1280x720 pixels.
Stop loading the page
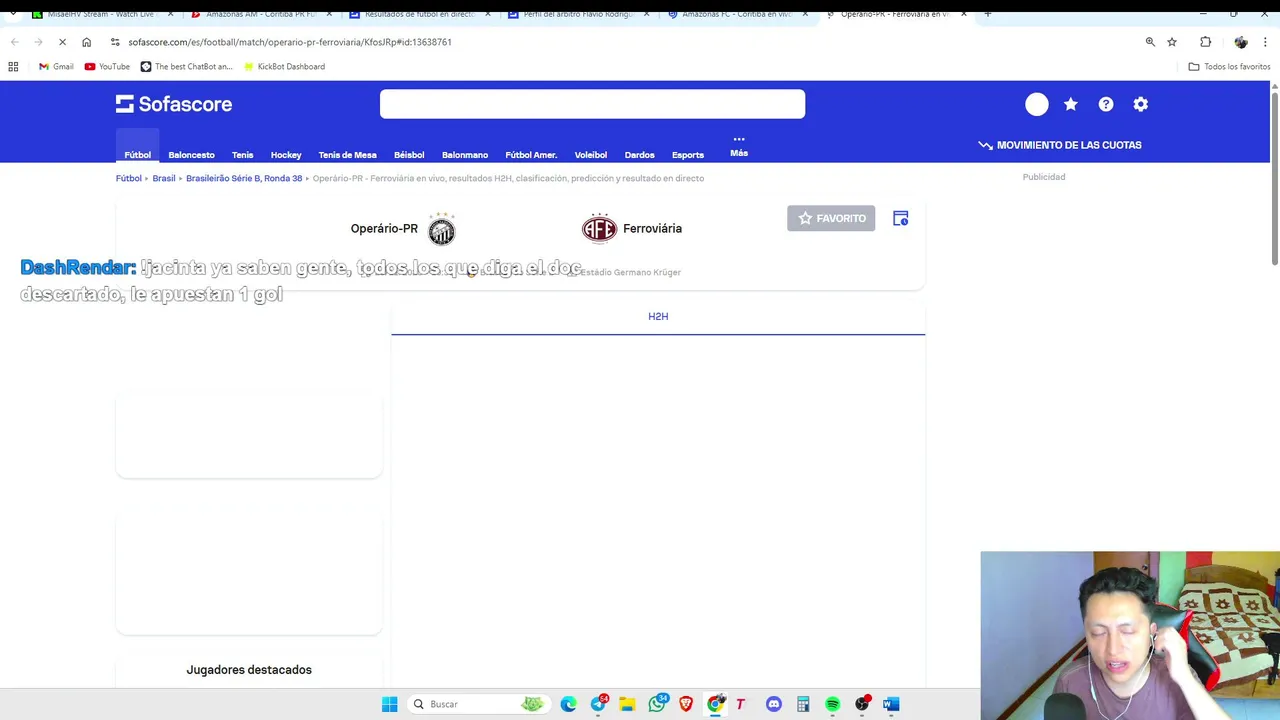coord(62,42)
